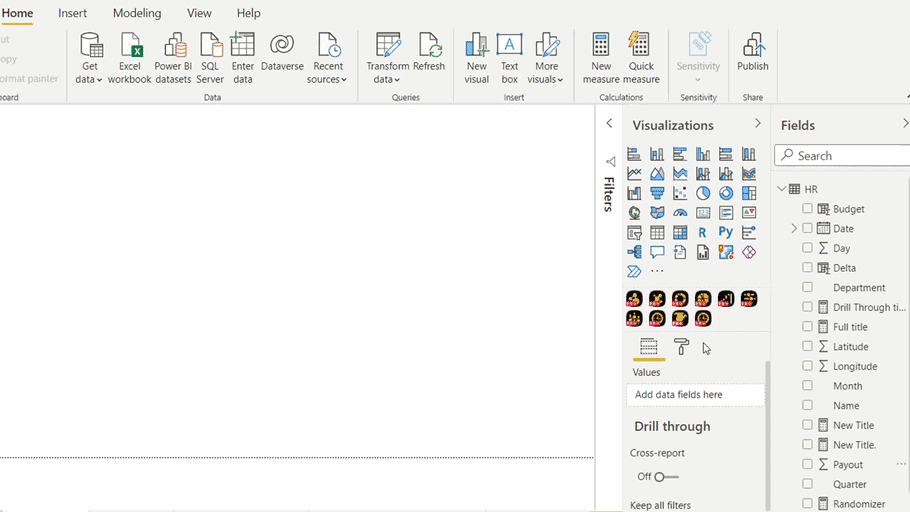Expand the Date hierarchy field
Viewport: 910px width, 512px height.
tap(795, 229)
